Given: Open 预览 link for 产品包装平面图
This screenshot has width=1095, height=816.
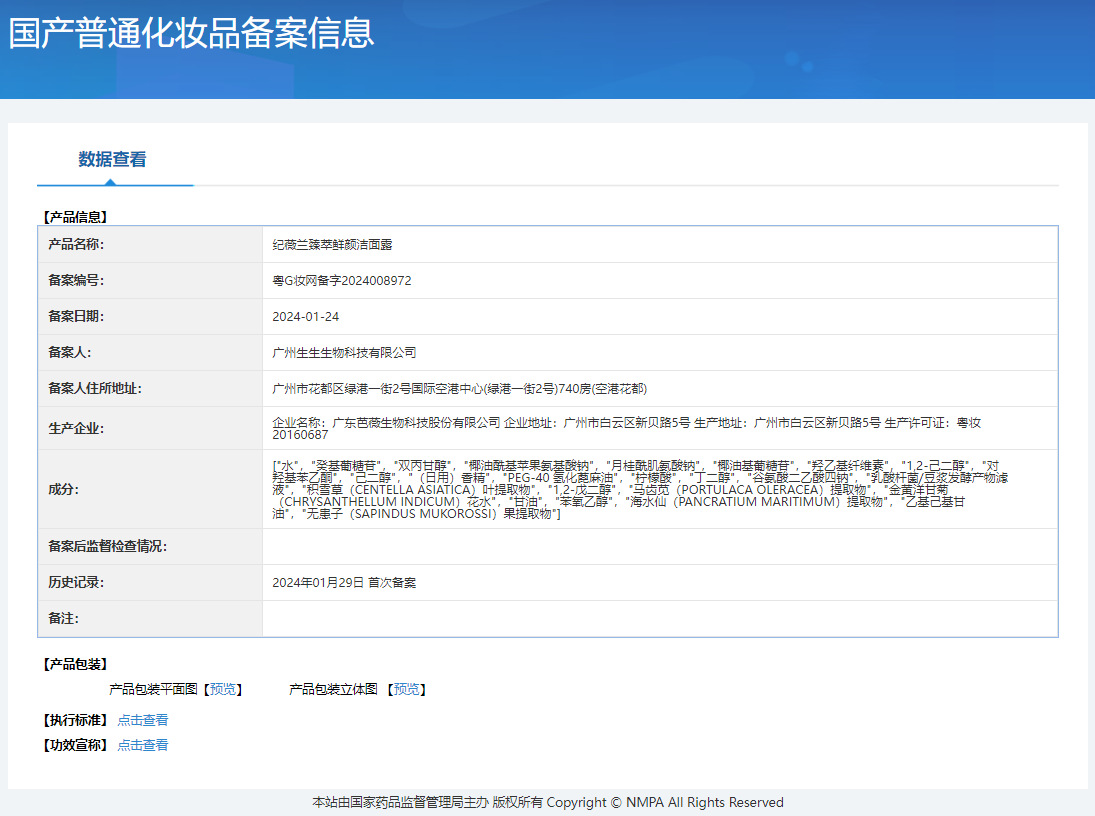Looking at the screenshot, I should (x=223, y=690).
